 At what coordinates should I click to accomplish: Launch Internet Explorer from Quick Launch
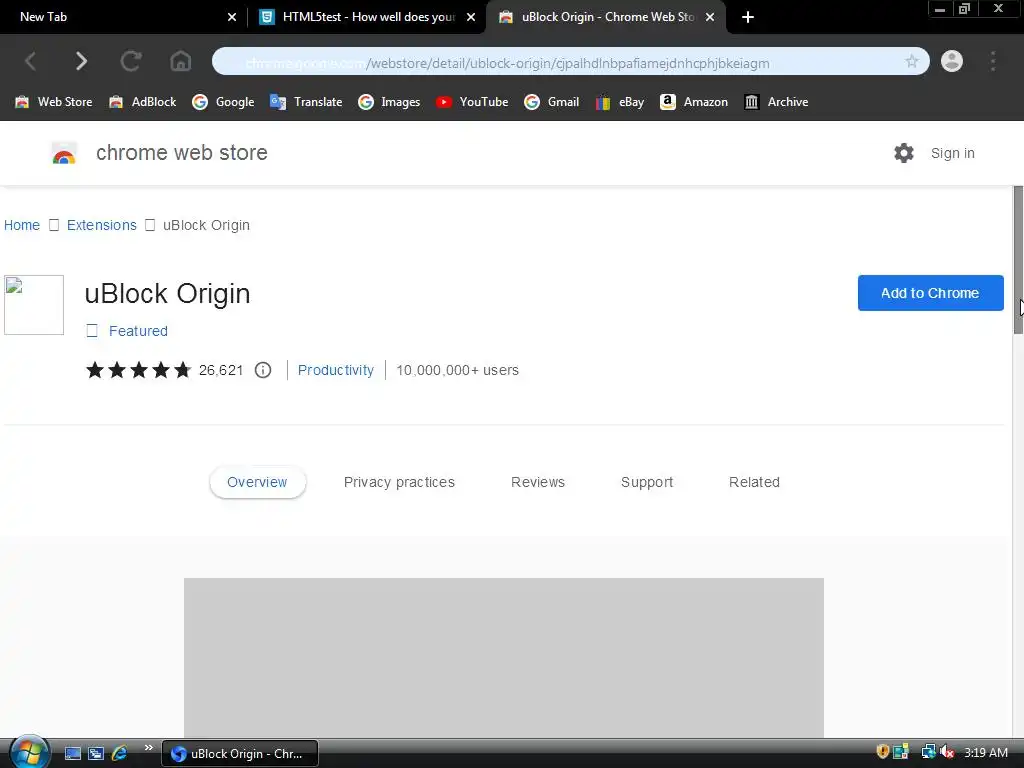point(120,754)
